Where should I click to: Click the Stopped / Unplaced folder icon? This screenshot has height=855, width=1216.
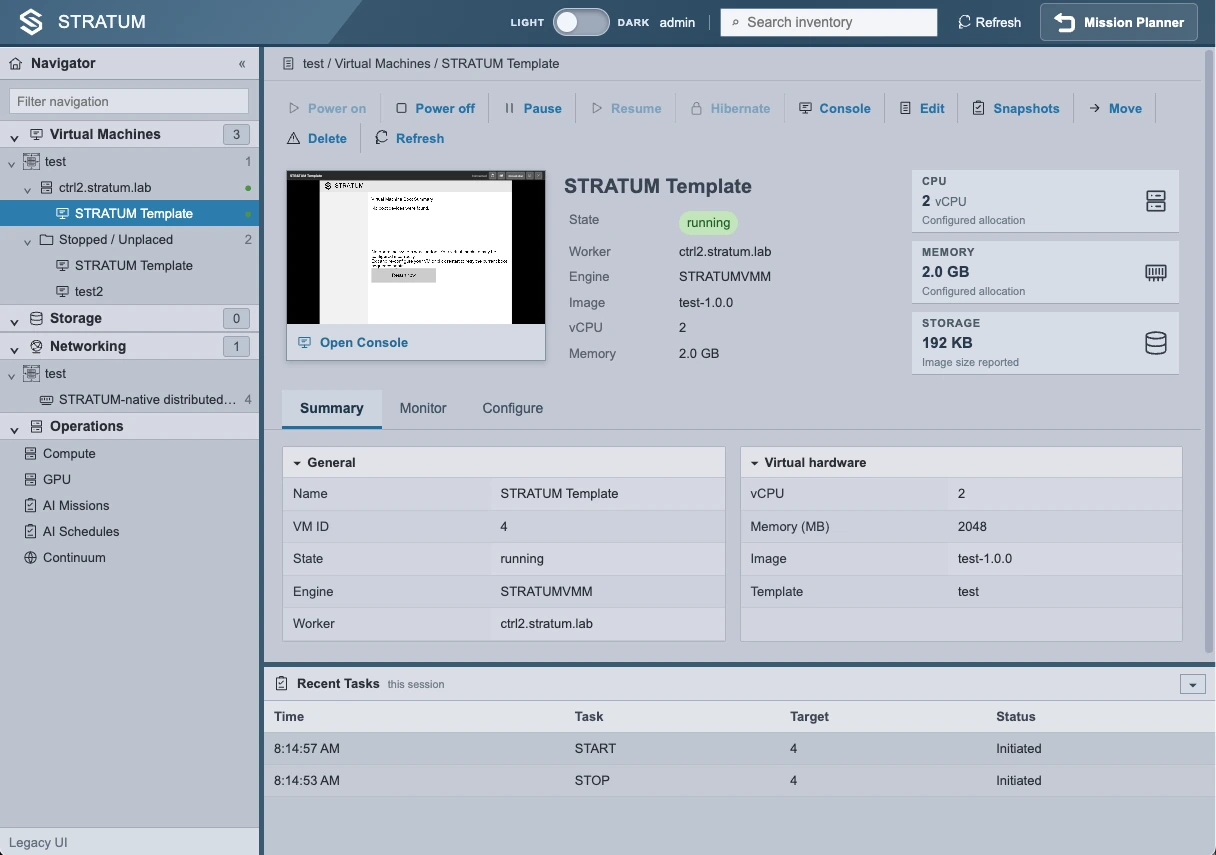(x=46, y=239)
